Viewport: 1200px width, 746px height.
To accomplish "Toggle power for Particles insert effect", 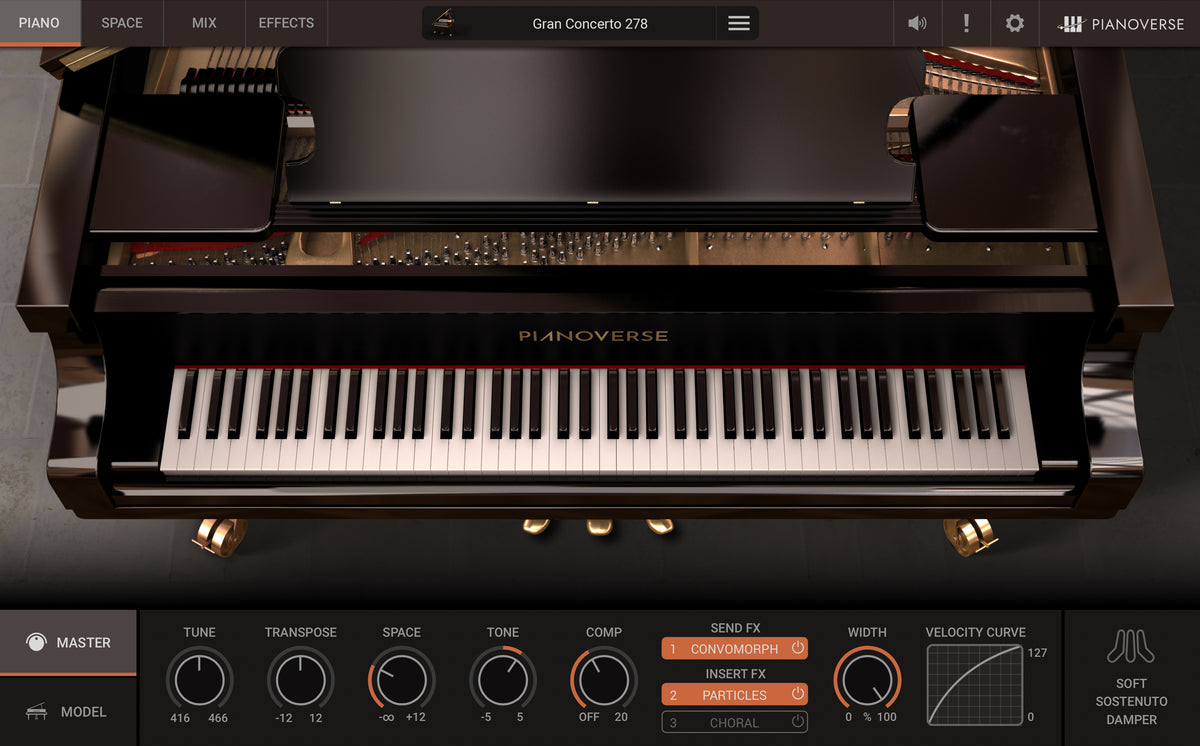I will pyautogui.click(x=797, y=694).
